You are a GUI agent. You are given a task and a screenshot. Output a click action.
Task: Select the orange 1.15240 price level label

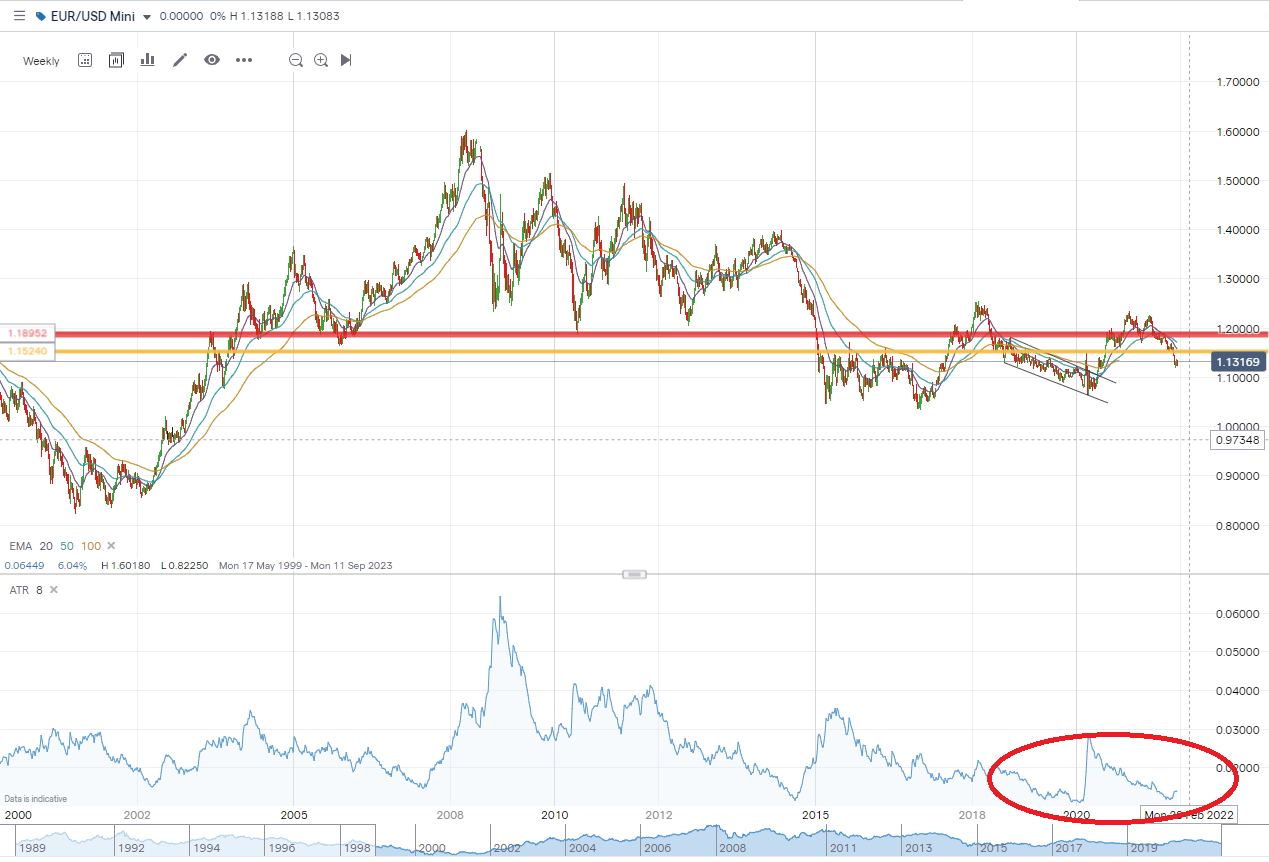point(26,352)
